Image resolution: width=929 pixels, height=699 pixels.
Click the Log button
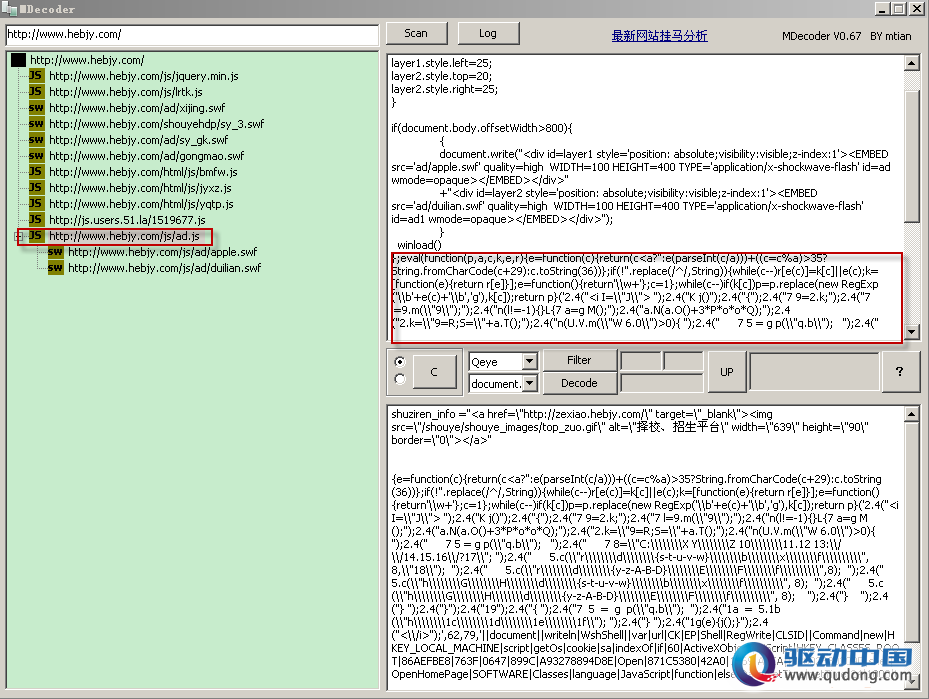point(488,33)
